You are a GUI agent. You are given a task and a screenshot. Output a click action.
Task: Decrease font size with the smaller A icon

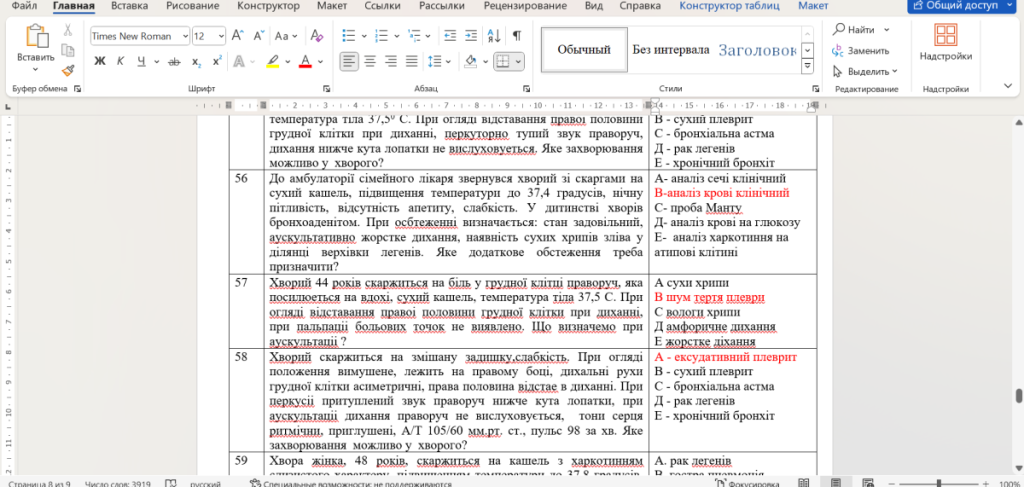click(259, 35)
